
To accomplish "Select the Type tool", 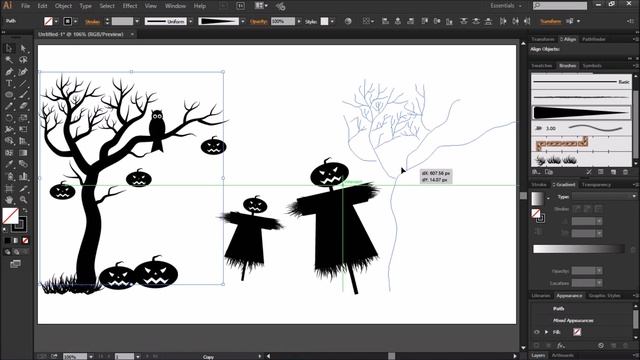I will 9,83.
